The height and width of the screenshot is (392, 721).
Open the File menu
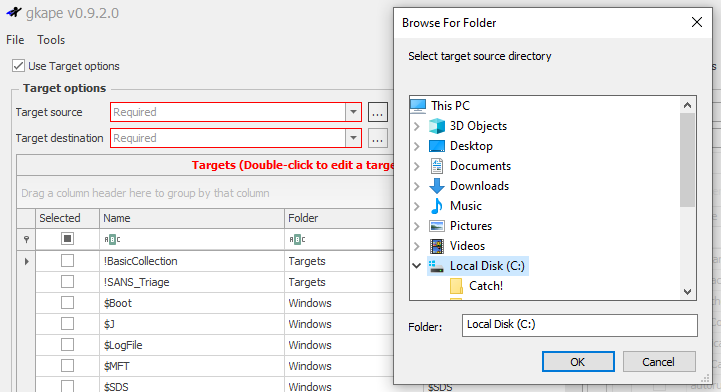click(15, 40)
